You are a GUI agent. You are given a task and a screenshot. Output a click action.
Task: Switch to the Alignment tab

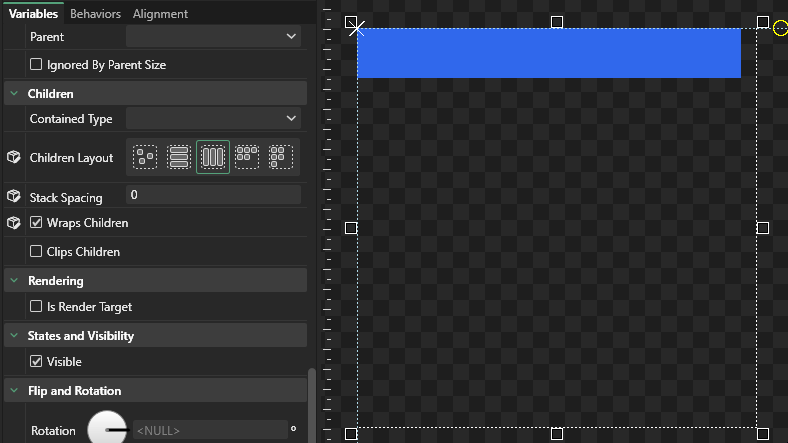coord(160,14)
